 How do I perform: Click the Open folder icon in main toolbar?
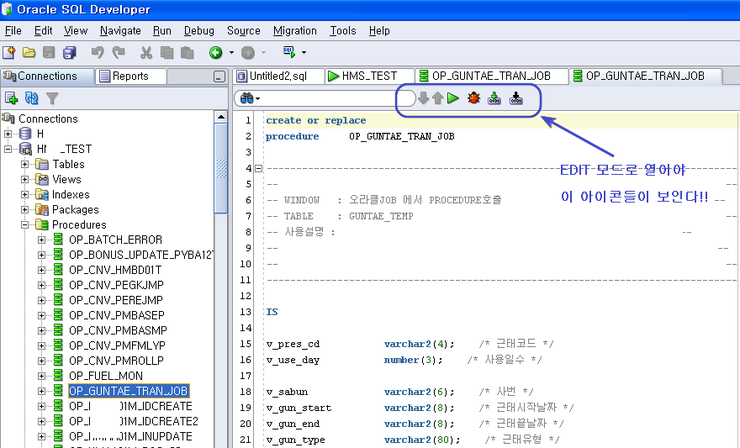point(29,52)
